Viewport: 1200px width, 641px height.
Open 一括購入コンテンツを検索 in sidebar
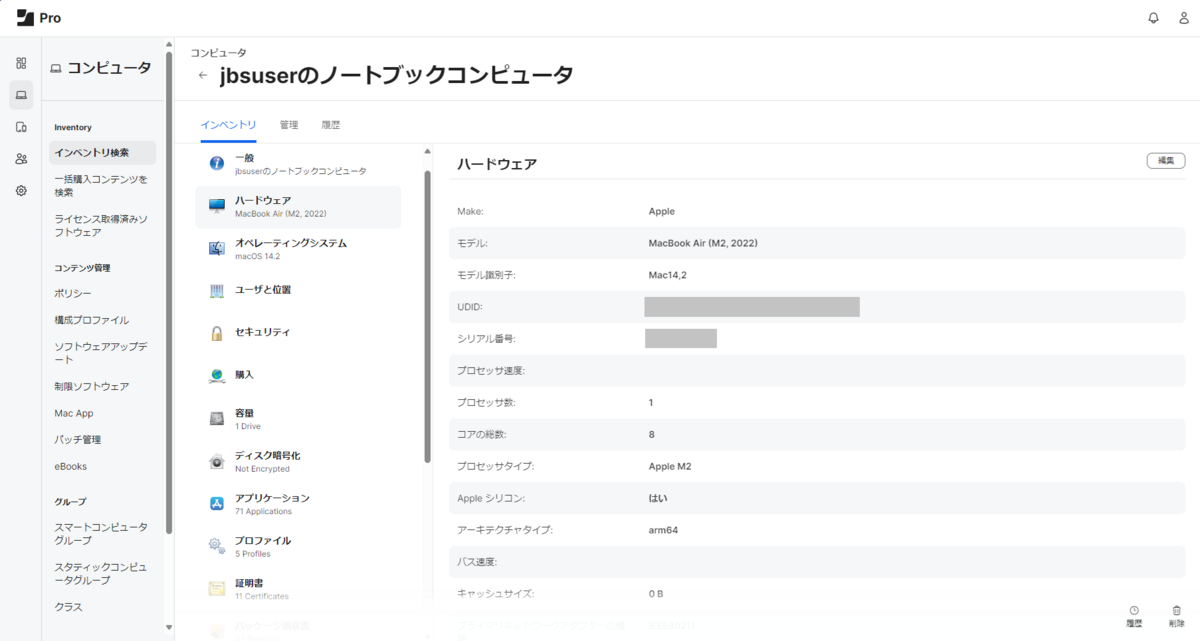tap(102, 185)
